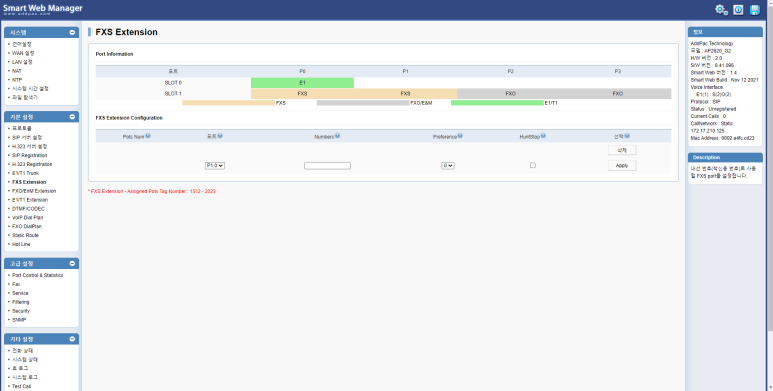Click the green E1 port block in SLOT 0
The width and height of the screenshot is (773, 391).
[x=302, y=83]
